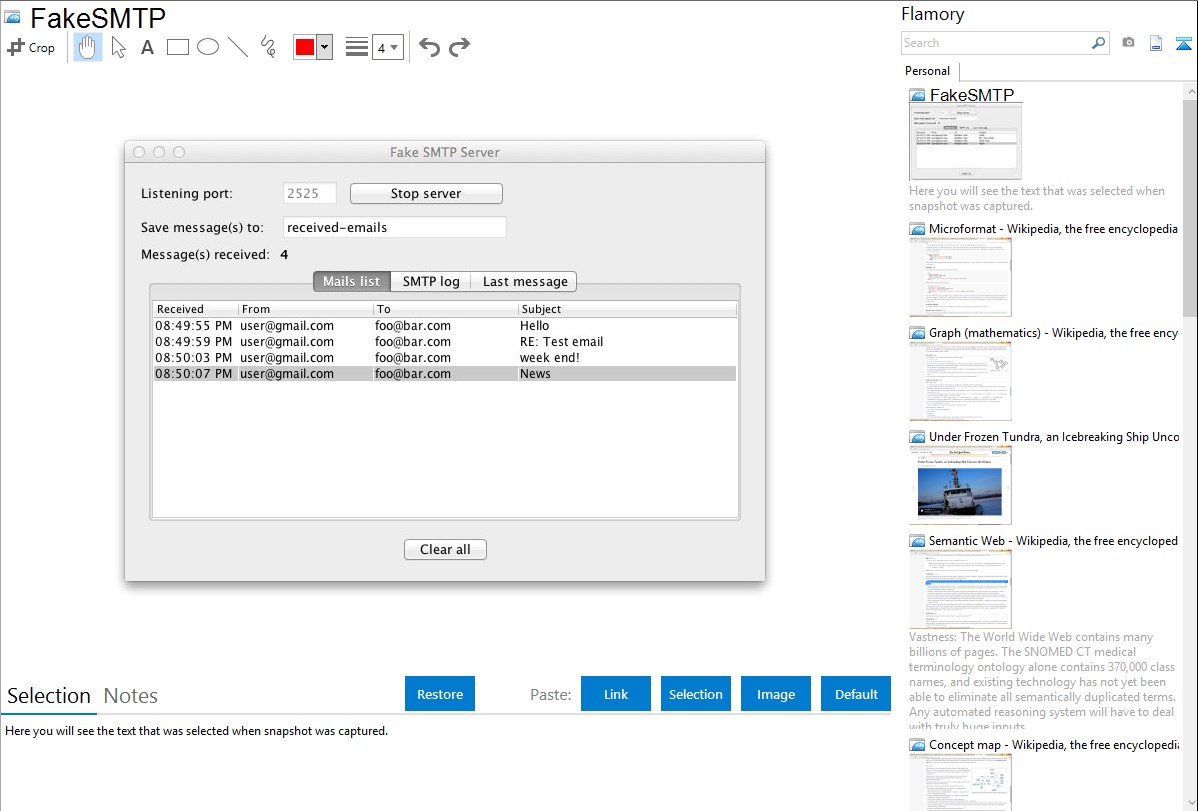Select the RE: Test email row
The width and height of the screenshot is (1198, 811).
coord(445,342)
